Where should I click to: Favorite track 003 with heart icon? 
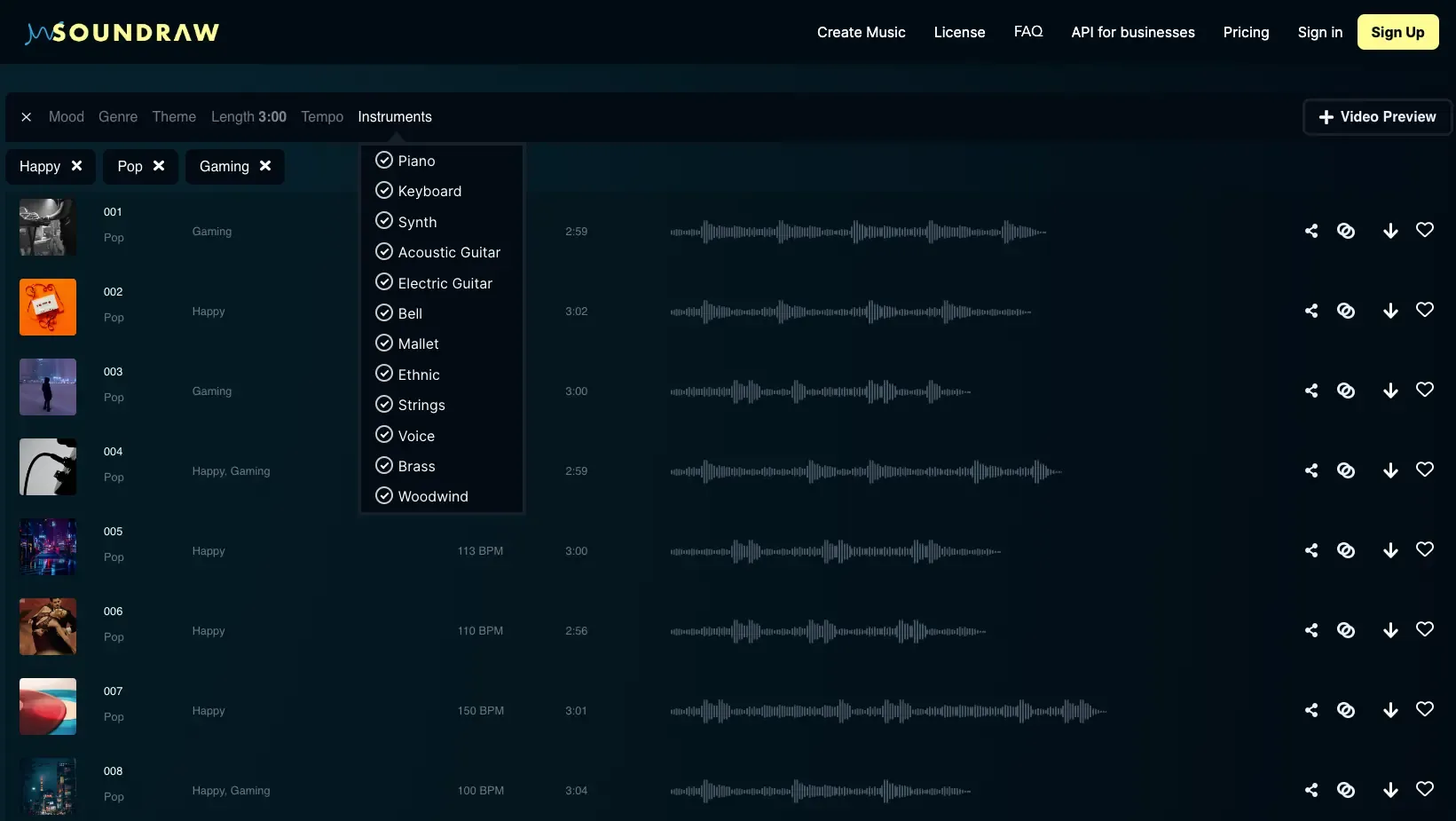(1425, 390)
